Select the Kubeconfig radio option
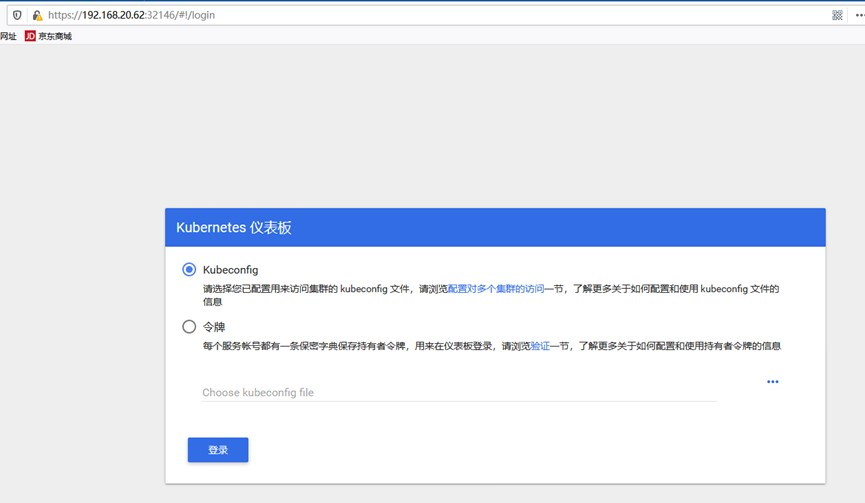865x503 pixels. [x=189, y=269]
